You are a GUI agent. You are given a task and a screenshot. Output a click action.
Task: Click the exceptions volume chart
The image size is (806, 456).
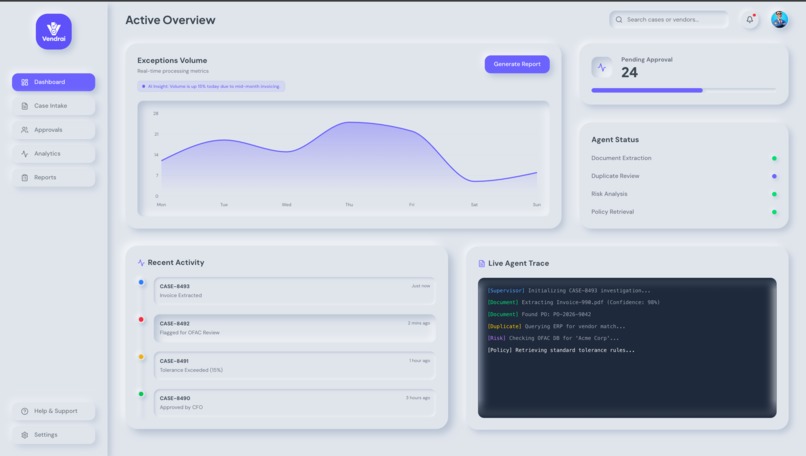tap(343, 158)
